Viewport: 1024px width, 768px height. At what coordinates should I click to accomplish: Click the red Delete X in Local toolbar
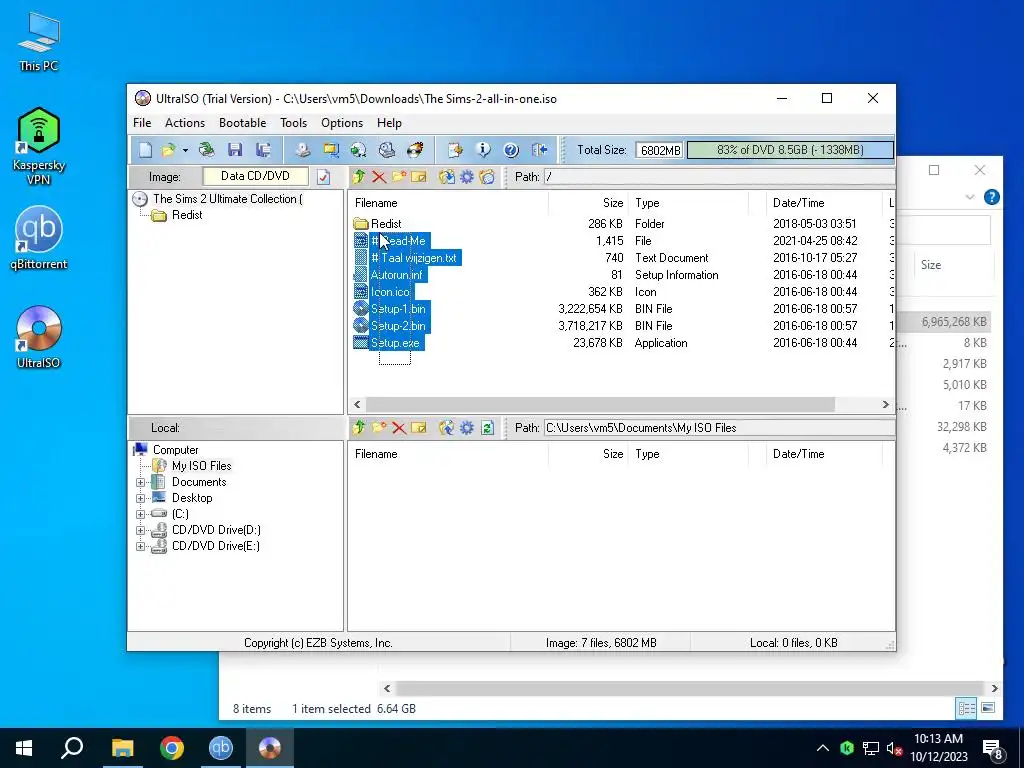[x=399, y=428]
